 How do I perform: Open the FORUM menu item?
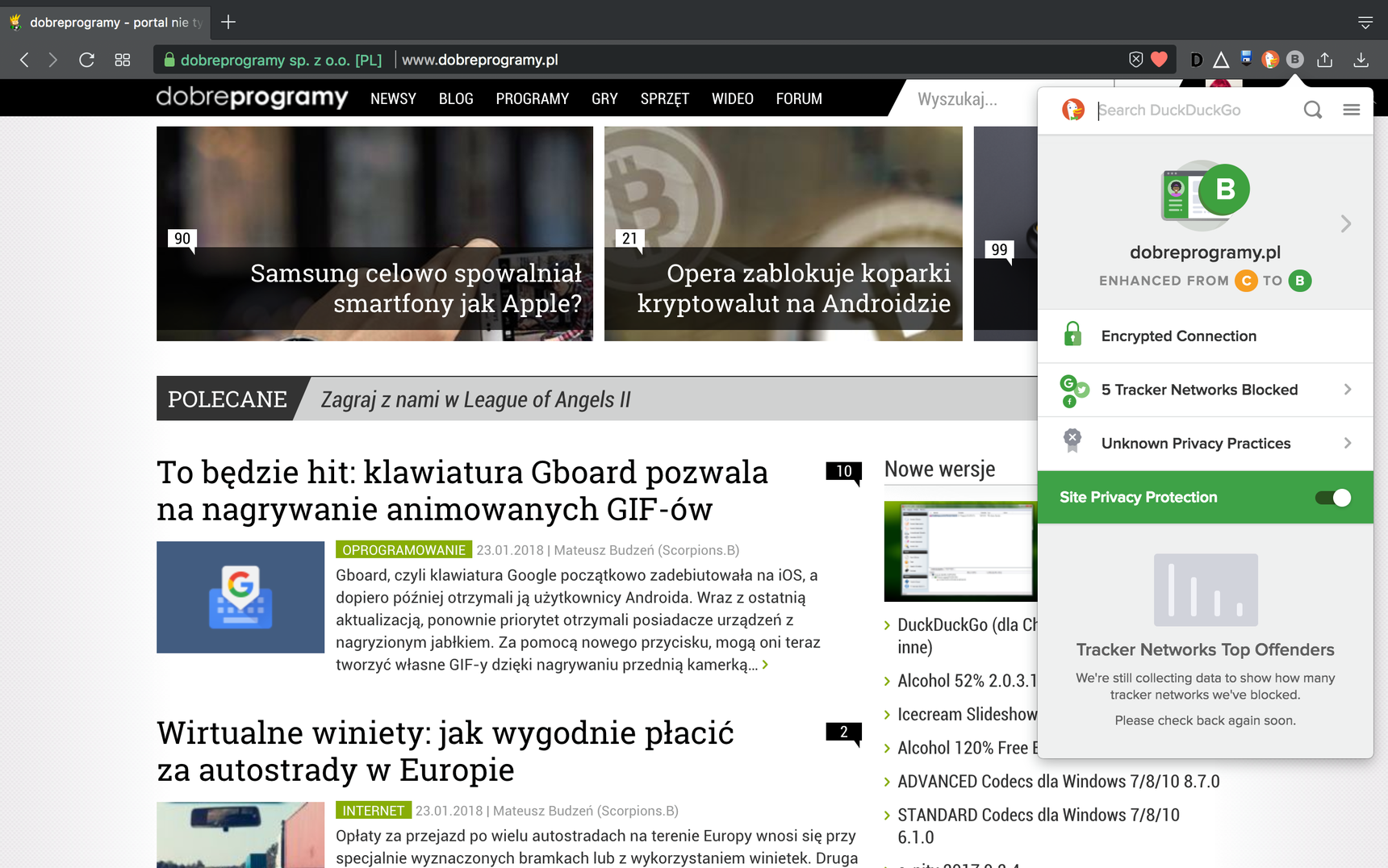[799, 98]
